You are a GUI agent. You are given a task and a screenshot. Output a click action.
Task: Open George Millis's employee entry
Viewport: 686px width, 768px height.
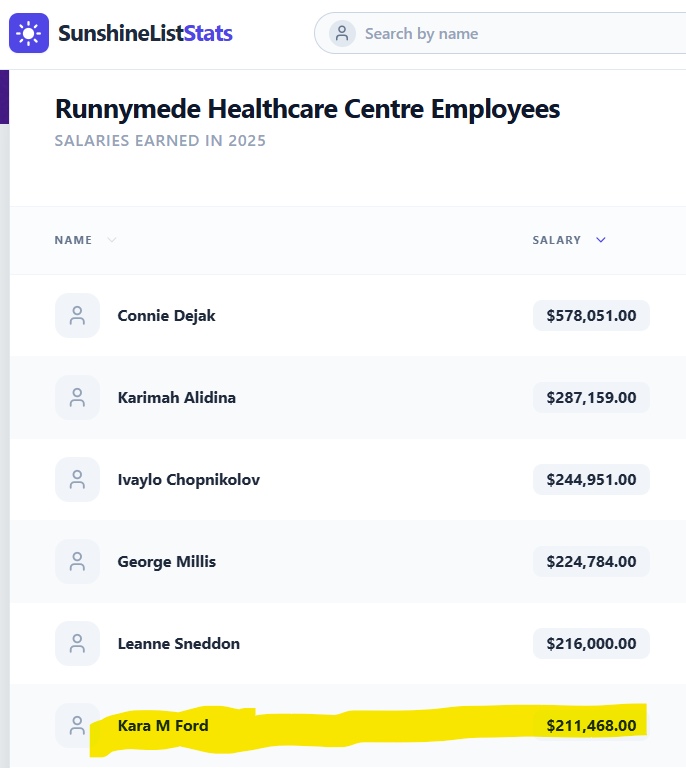pos(166,562)
